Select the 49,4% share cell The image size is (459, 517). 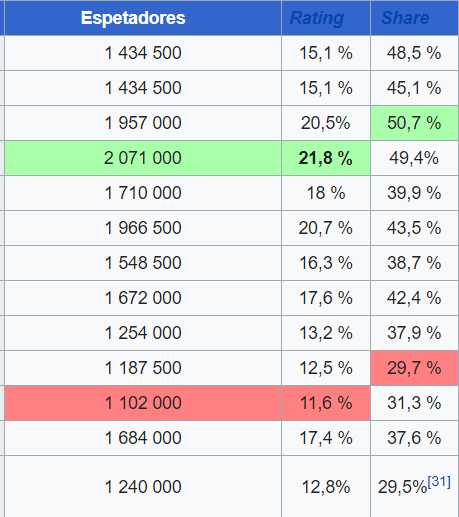click(415, 158)
